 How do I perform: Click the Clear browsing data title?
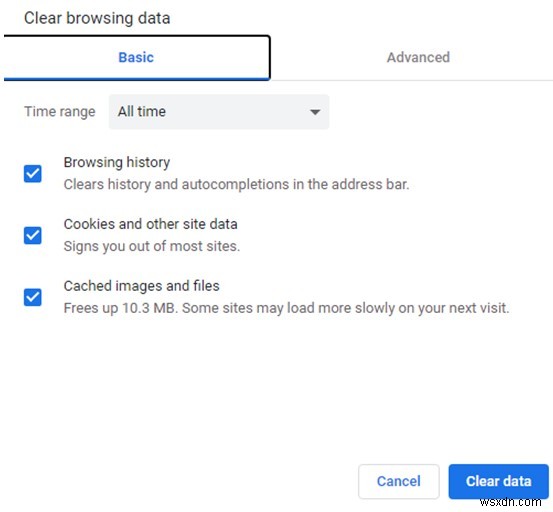[x=97, y=18]
